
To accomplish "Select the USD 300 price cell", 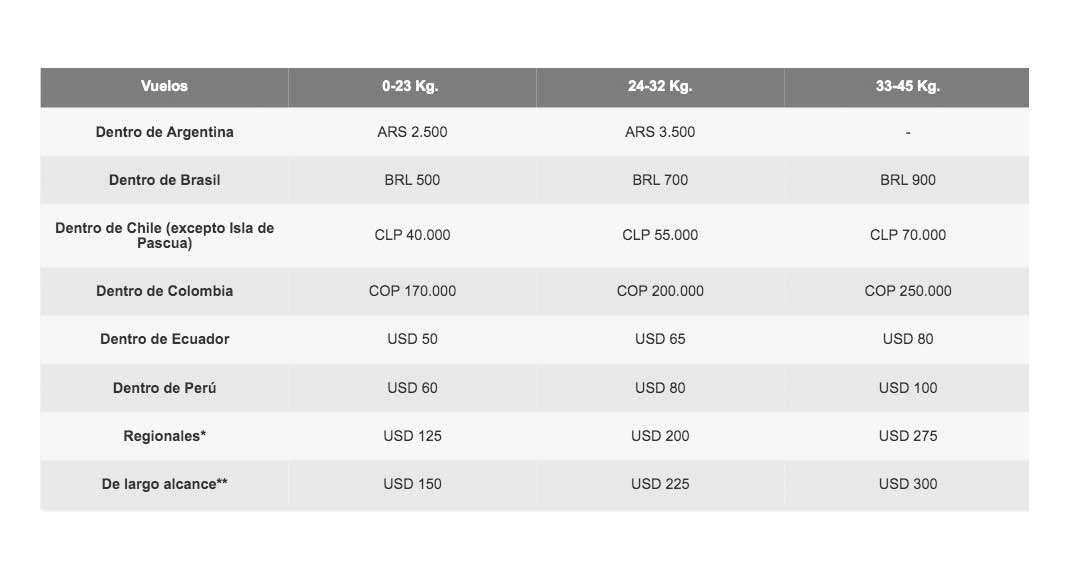I will click(907, 484).
